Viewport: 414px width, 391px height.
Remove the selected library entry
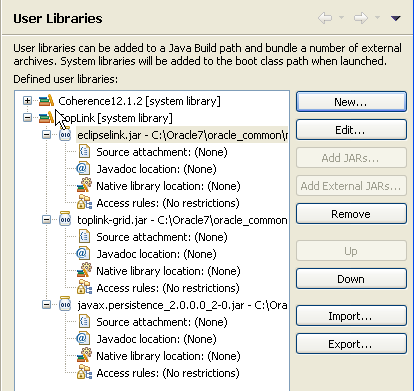tap(351, 214)
